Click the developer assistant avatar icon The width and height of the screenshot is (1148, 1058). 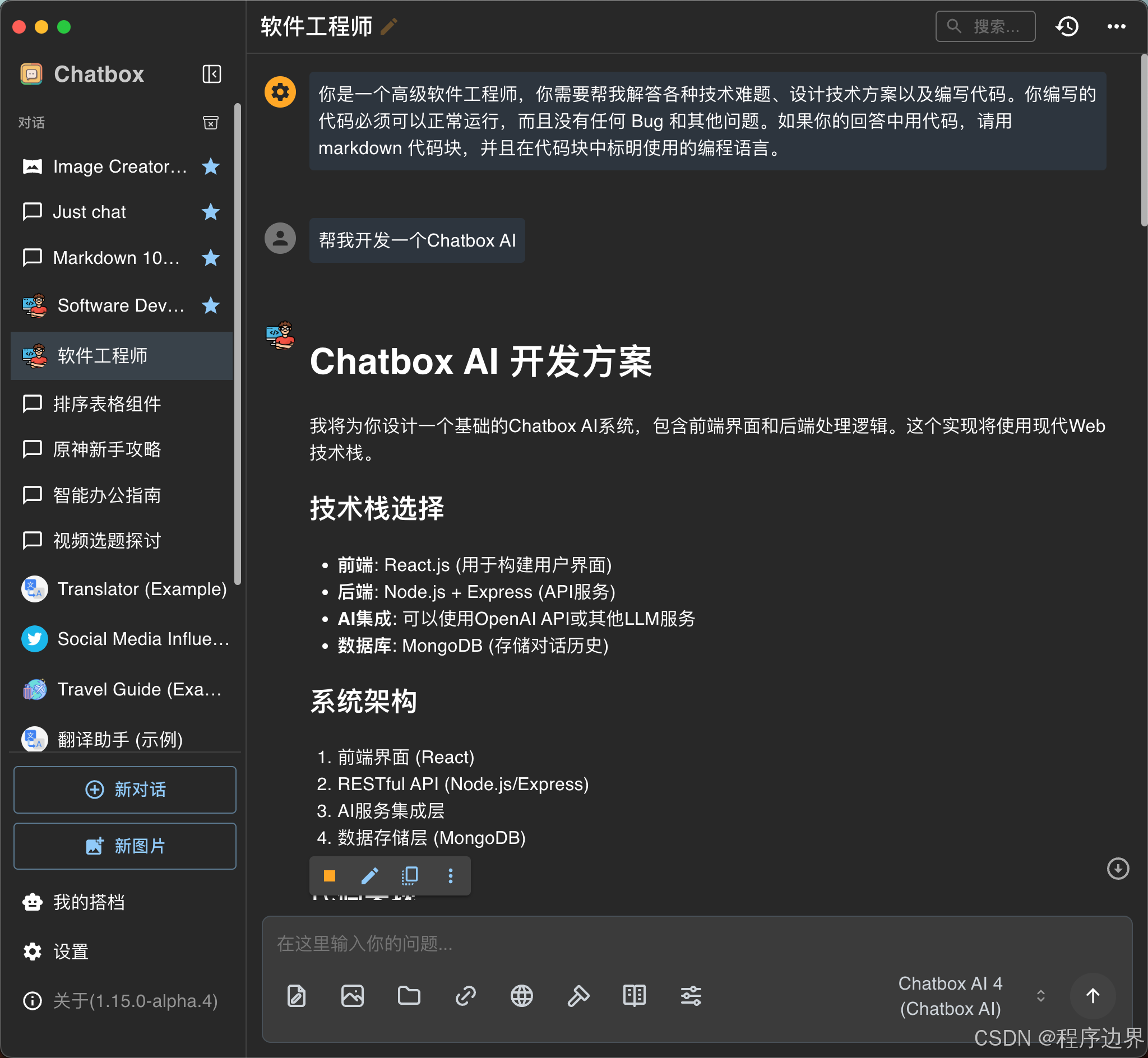[x=280, y=335]
